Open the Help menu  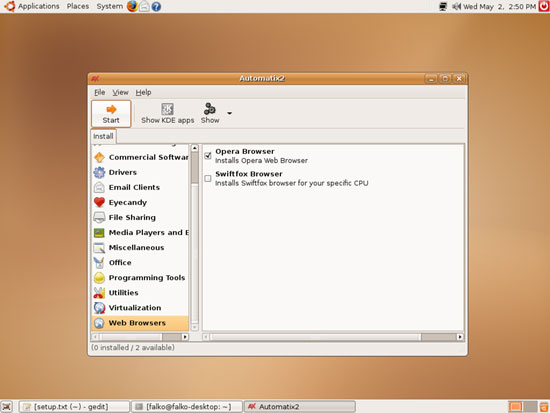[x=143, y=92]
